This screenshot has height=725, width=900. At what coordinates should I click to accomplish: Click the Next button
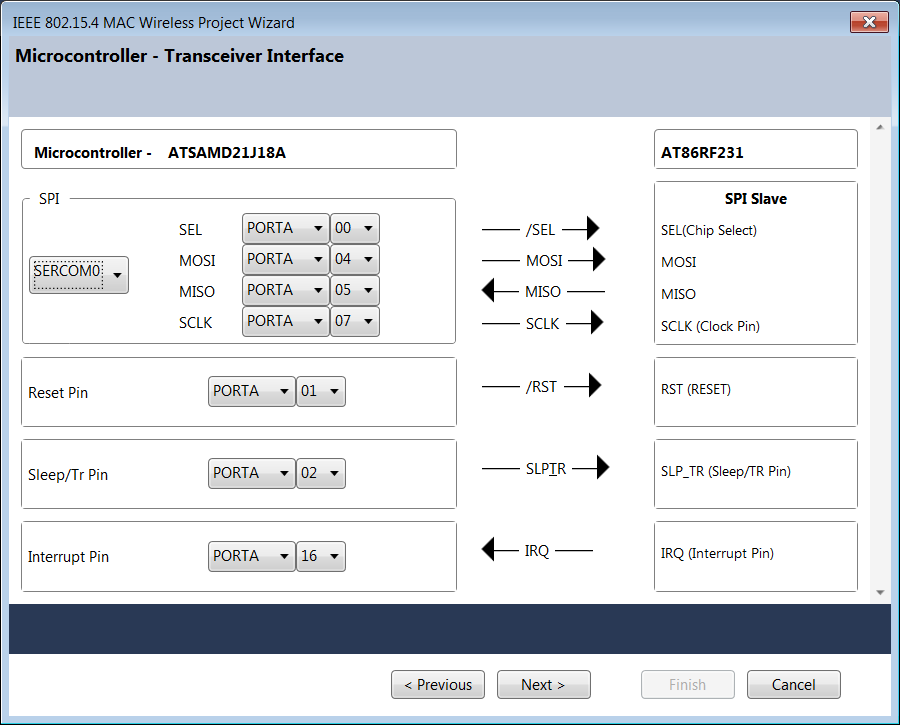544,685
